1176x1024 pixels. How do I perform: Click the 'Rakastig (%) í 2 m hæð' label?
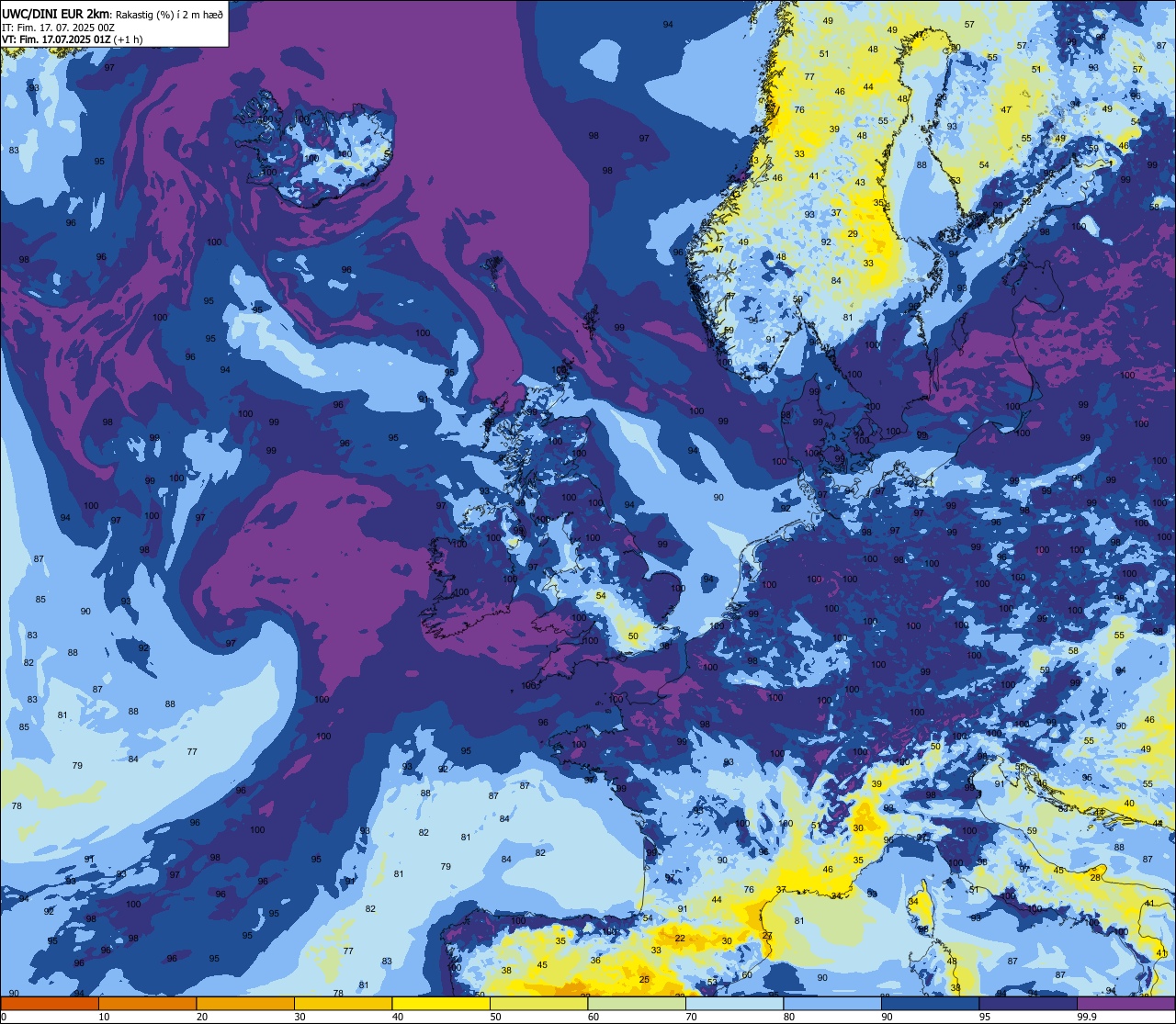(169, 14)
